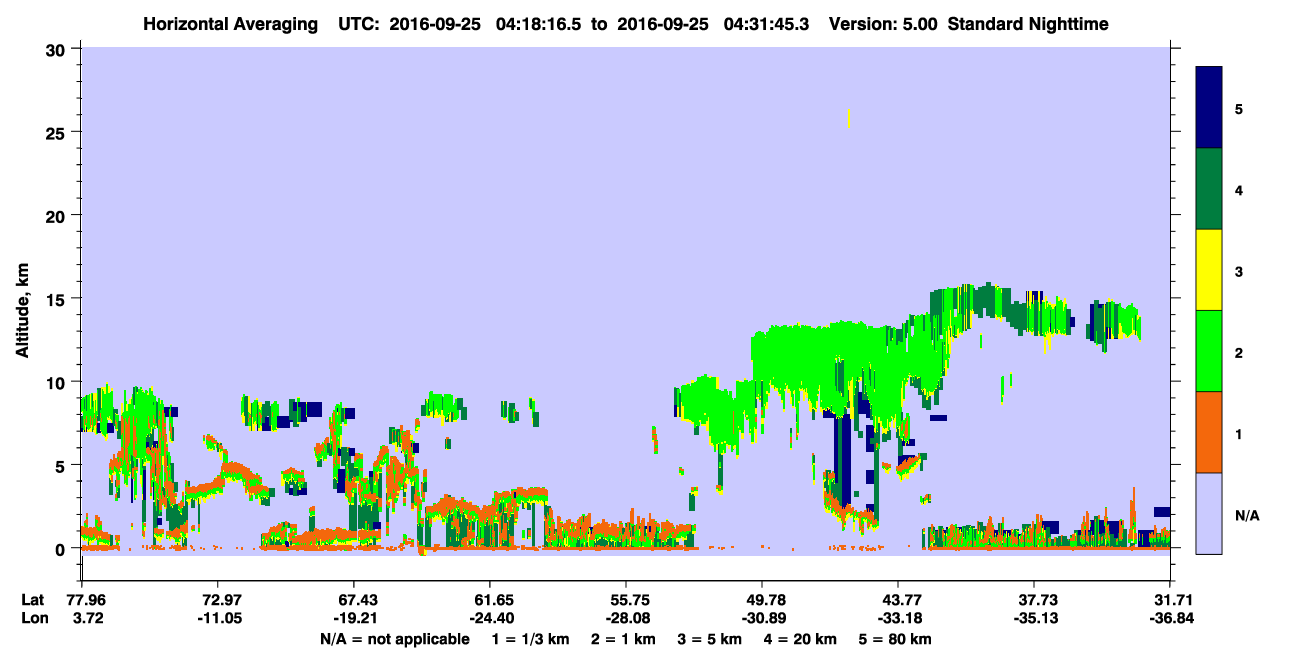Image resolution: width=1300 pixels, height=667 pixels.
Task: Click the dark green colorbar segment labeled 4
Action: 1209,189
